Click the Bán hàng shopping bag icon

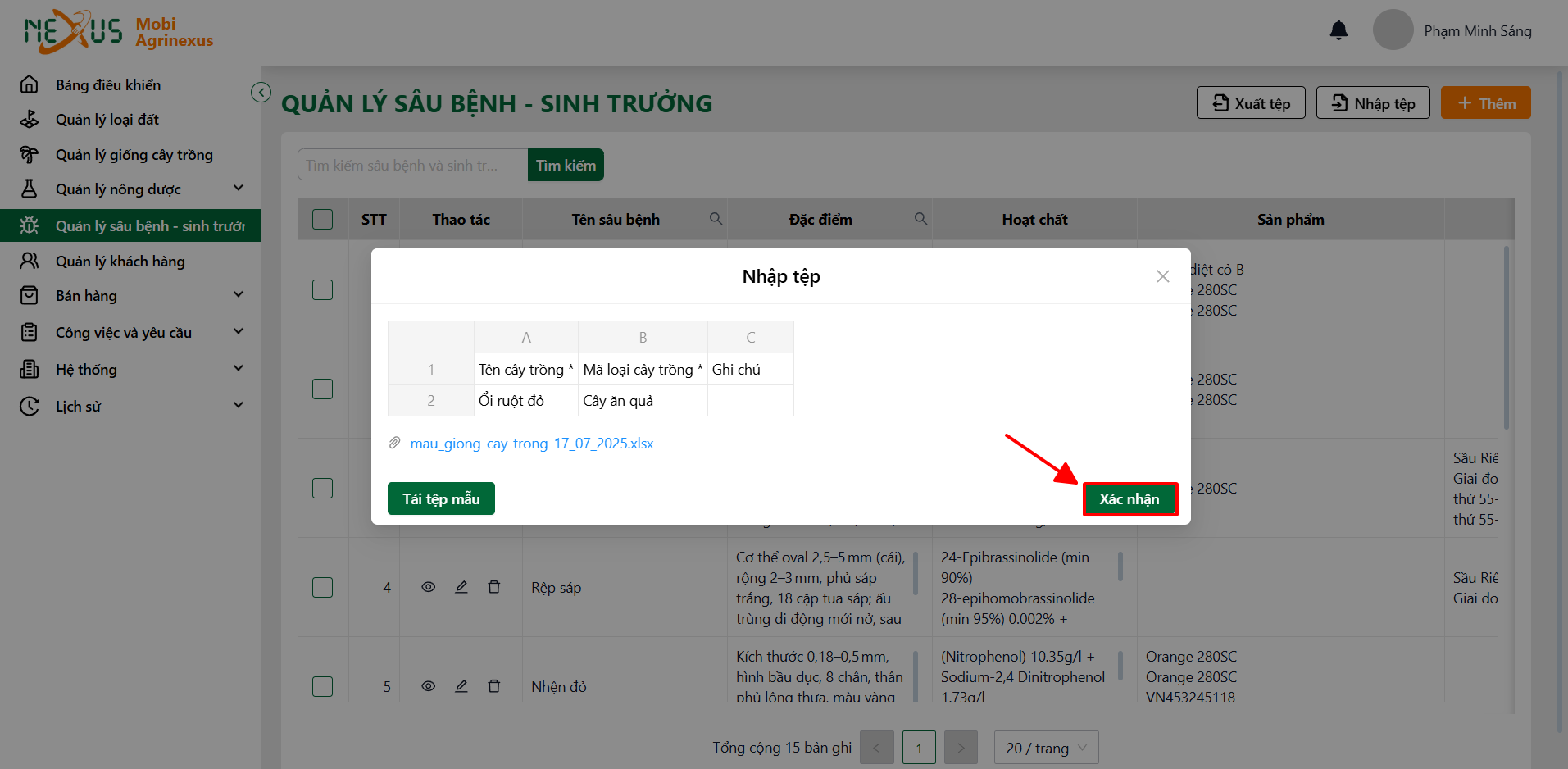tap(30, 295)
